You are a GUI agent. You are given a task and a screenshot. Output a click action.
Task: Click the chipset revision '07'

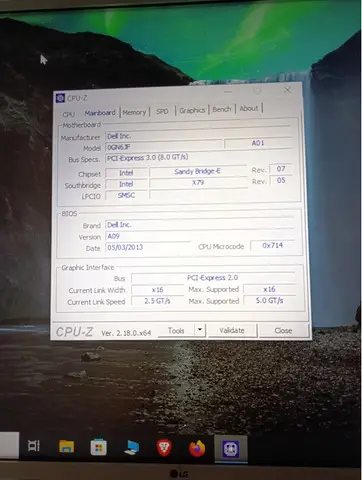281,169
